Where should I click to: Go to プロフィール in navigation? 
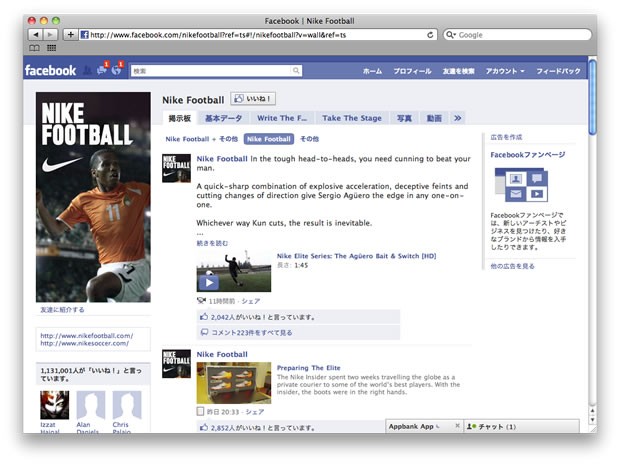(412, 71)
